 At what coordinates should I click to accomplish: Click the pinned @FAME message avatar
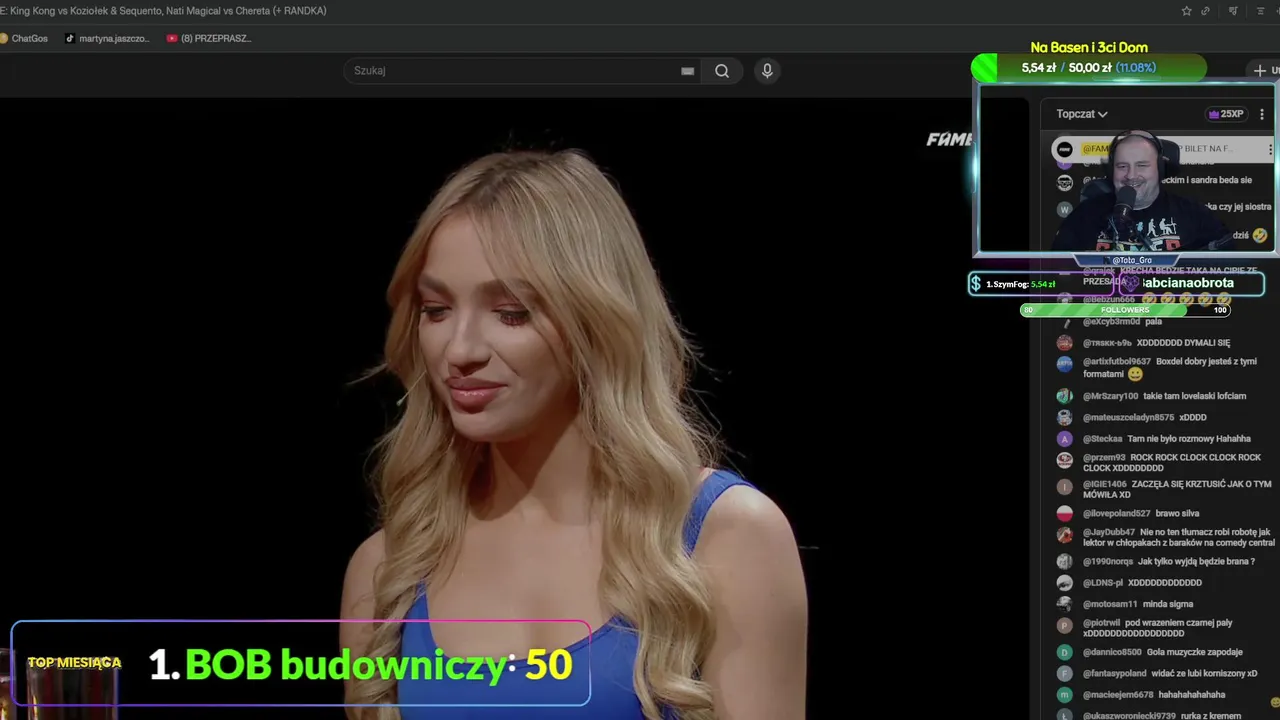(x=1064, y=149)
